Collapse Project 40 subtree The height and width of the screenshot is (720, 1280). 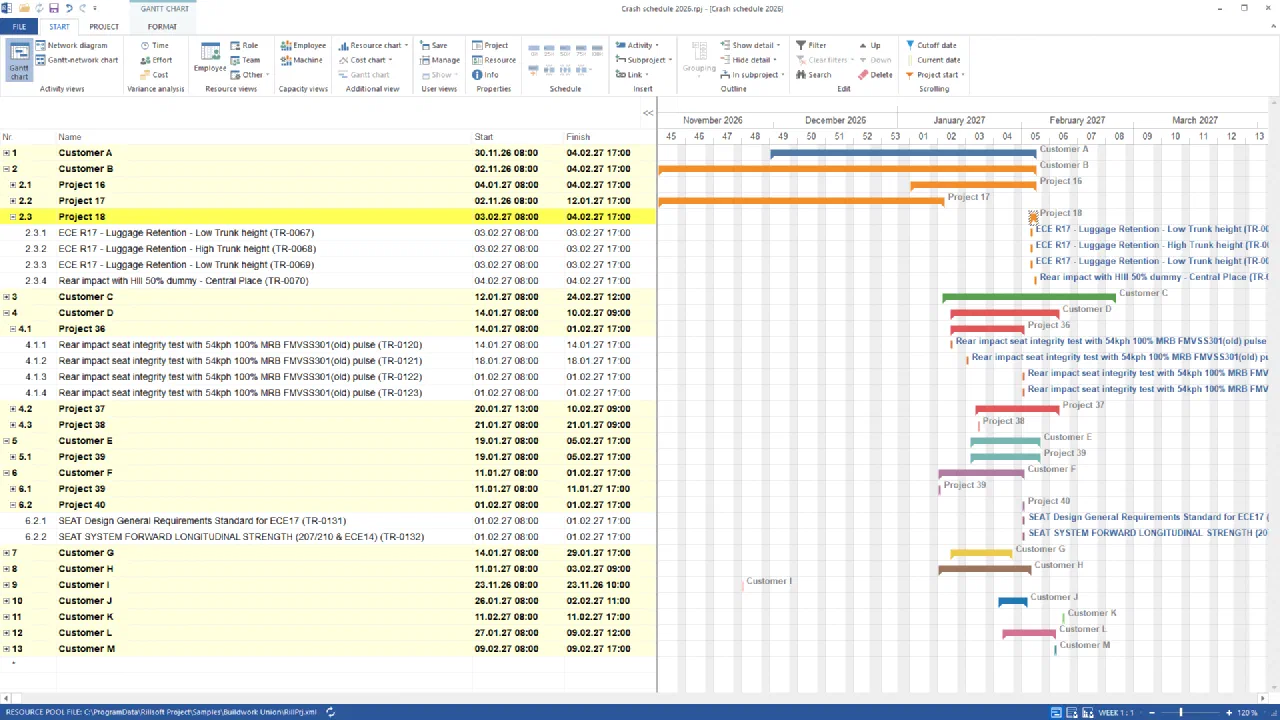[x=13, y=505]
